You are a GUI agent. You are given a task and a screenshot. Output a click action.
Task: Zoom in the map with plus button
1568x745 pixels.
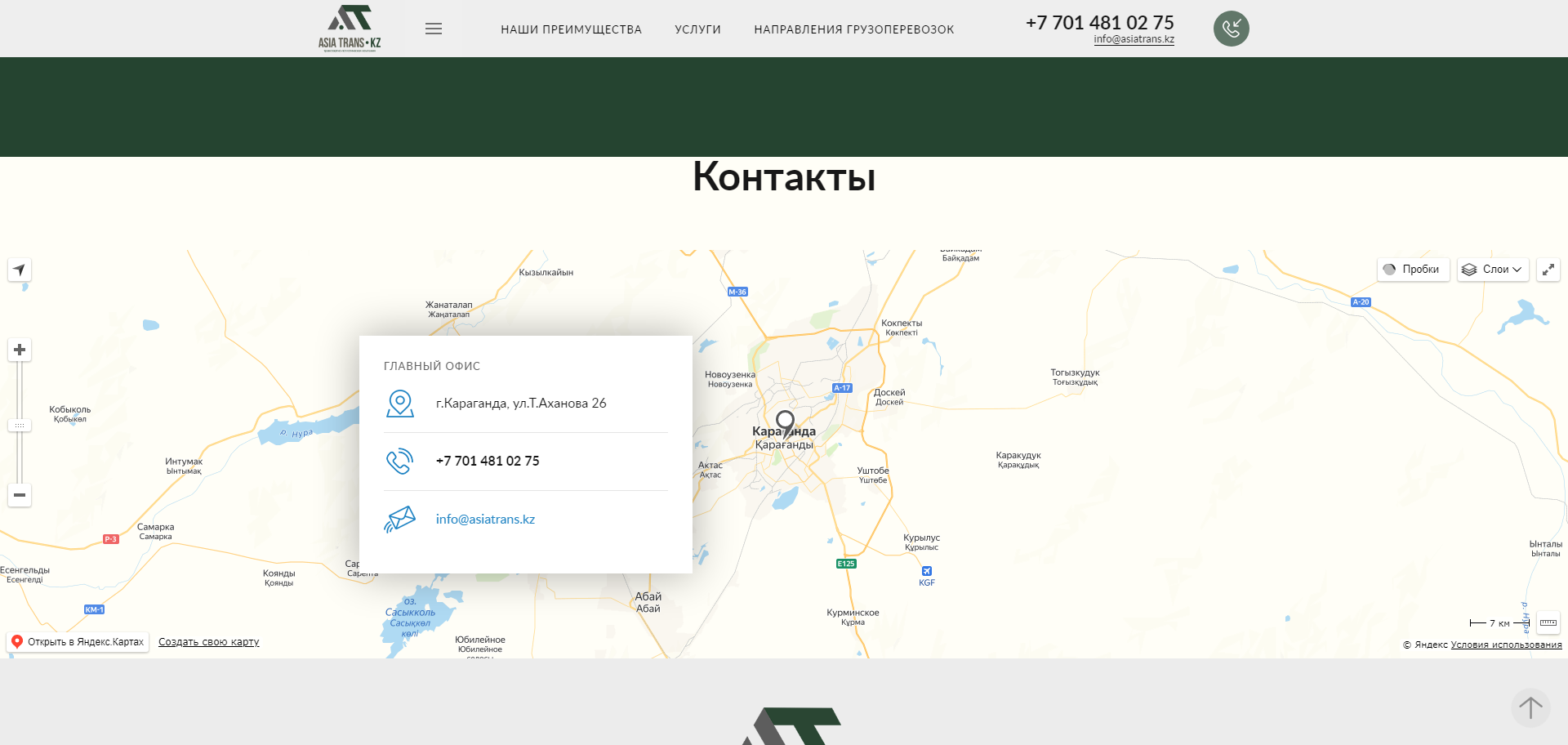point(20,350)
